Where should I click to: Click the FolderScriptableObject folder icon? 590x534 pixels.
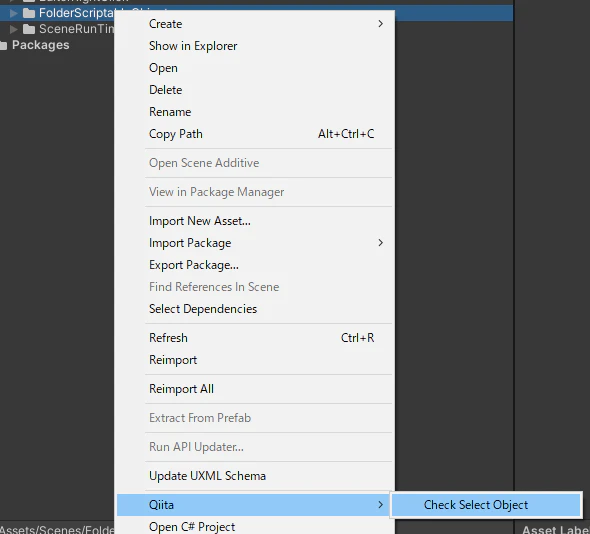(29, 14)
